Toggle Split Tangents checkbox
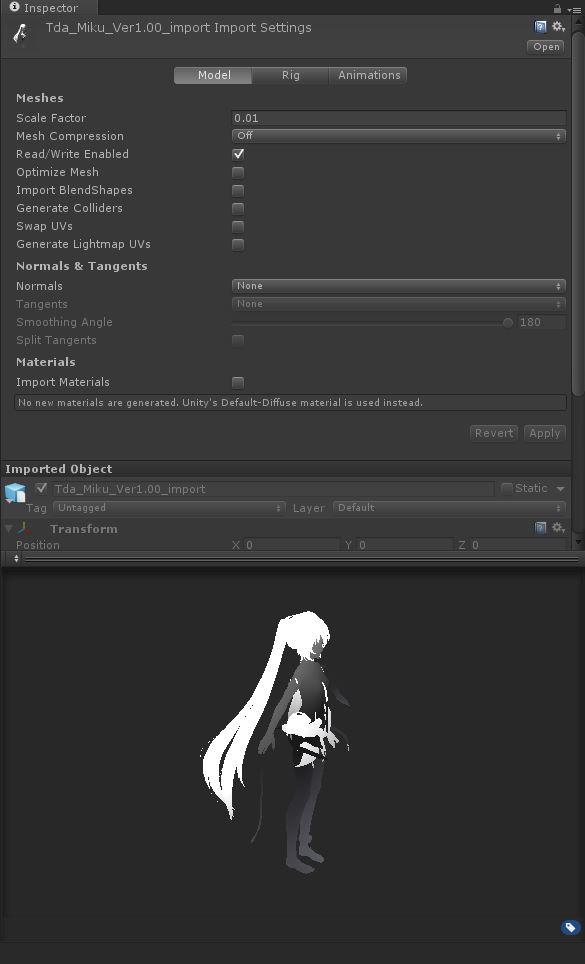The width and height of the screenshot is (585, 964). 238,340
